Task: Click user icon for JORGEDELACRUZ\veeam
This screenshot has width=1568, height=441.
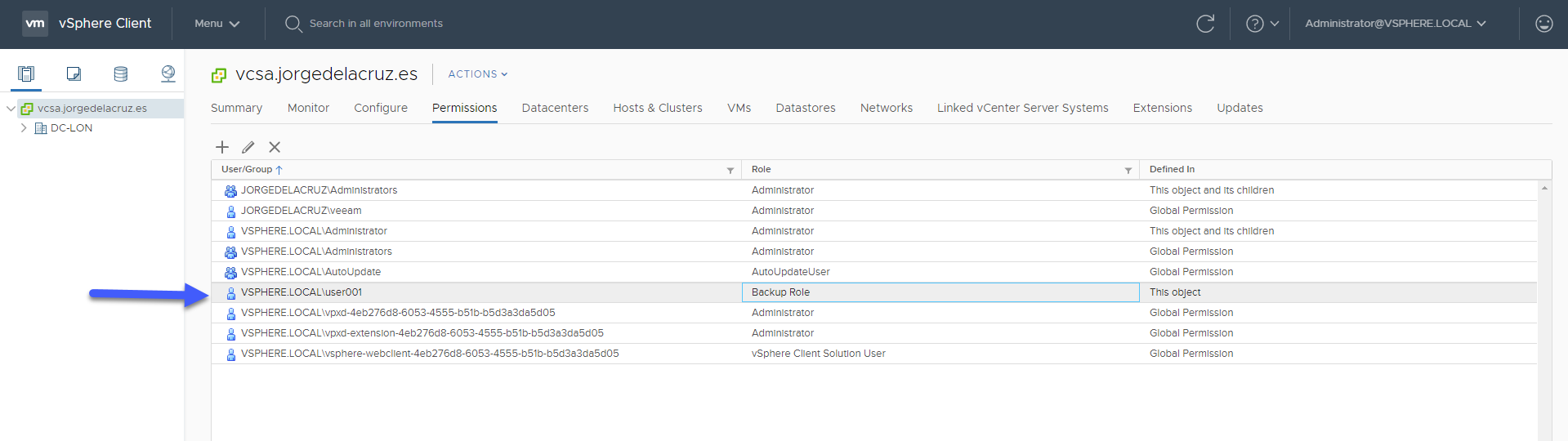Action: 231,212
